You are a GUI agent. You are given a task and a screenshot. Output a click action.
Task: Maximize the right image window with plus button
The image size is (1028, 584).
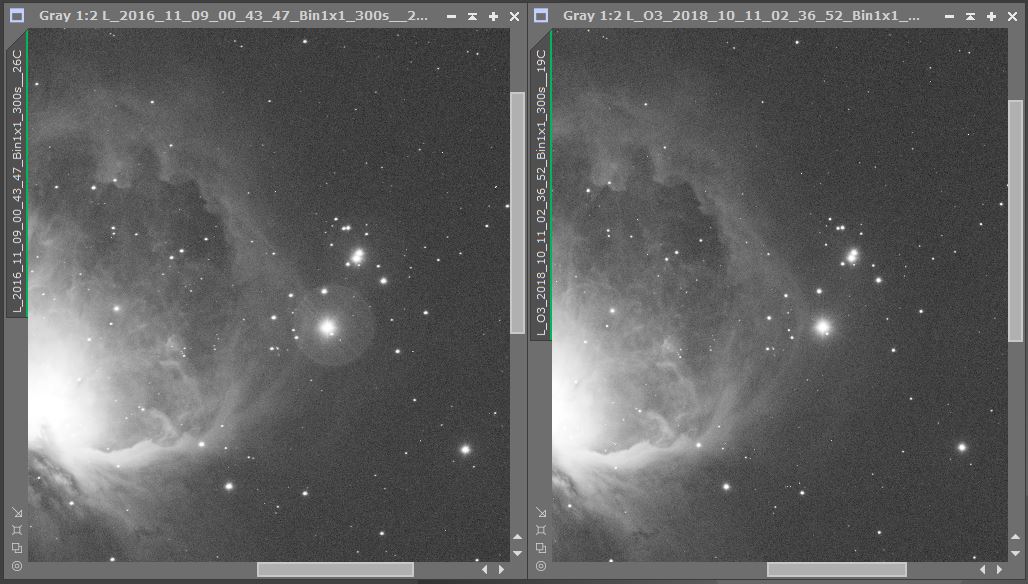pos(991,16)
